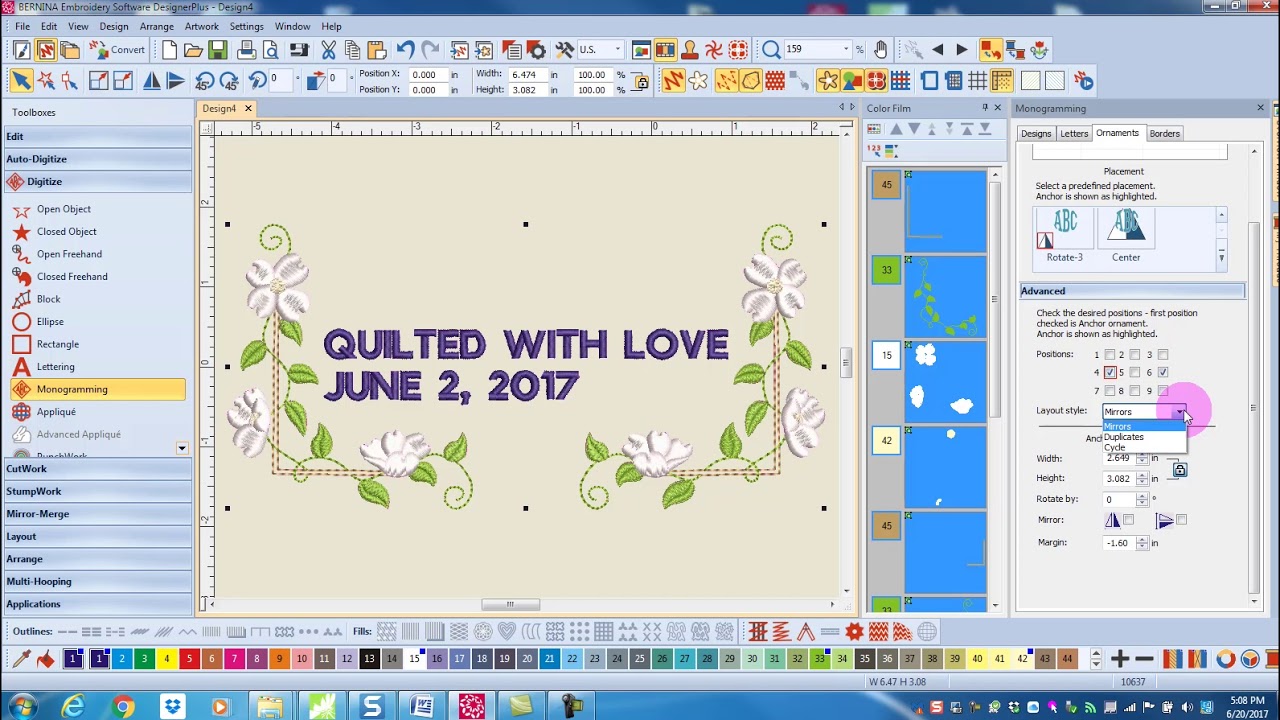Open the Layout style dropdown arrow
This screenshot has width=1280, height=720.
tap(1180, 412)
